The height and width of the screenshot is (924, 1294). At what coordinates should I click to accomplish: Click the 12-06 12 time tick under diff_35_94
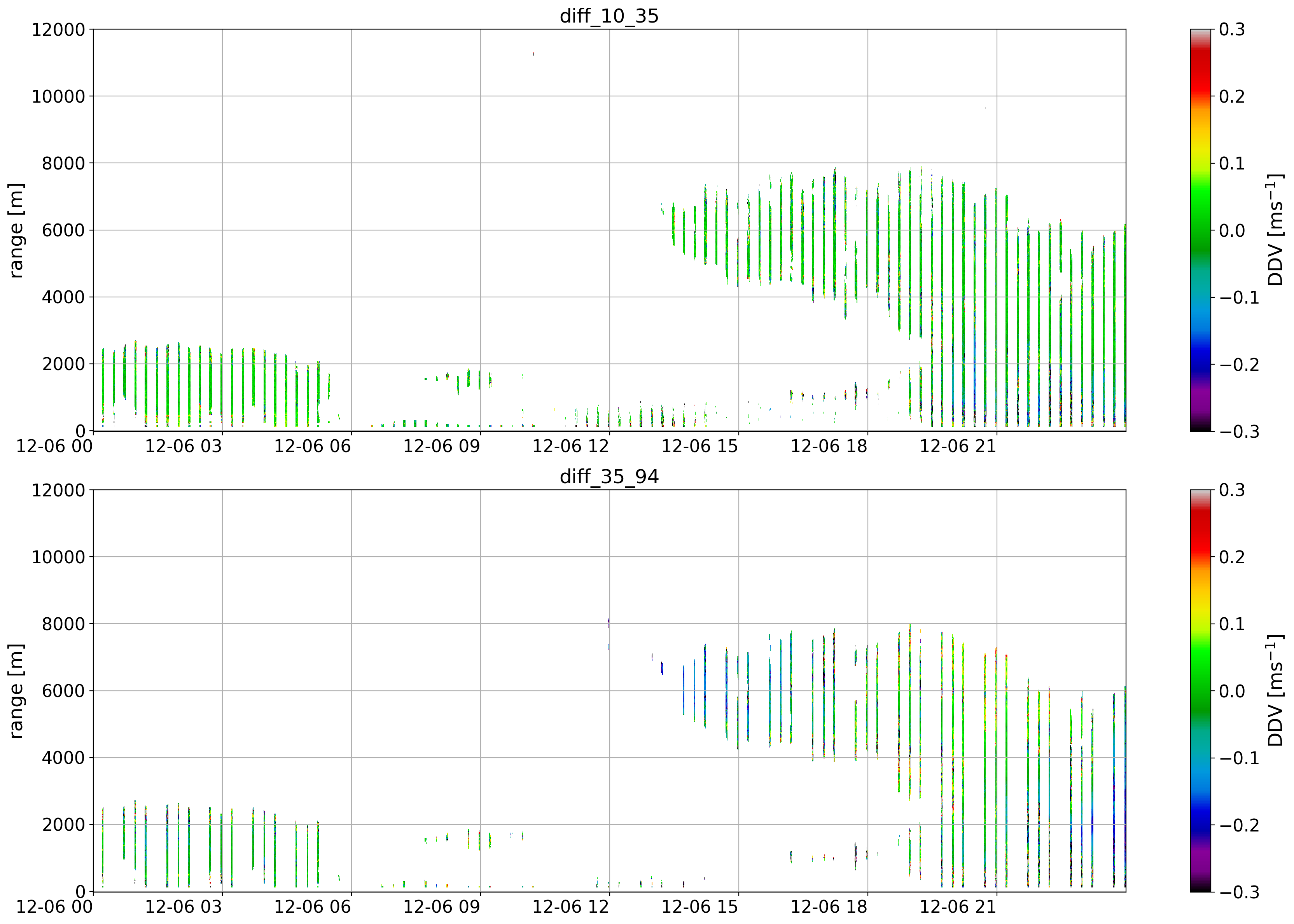coord(571,907)
